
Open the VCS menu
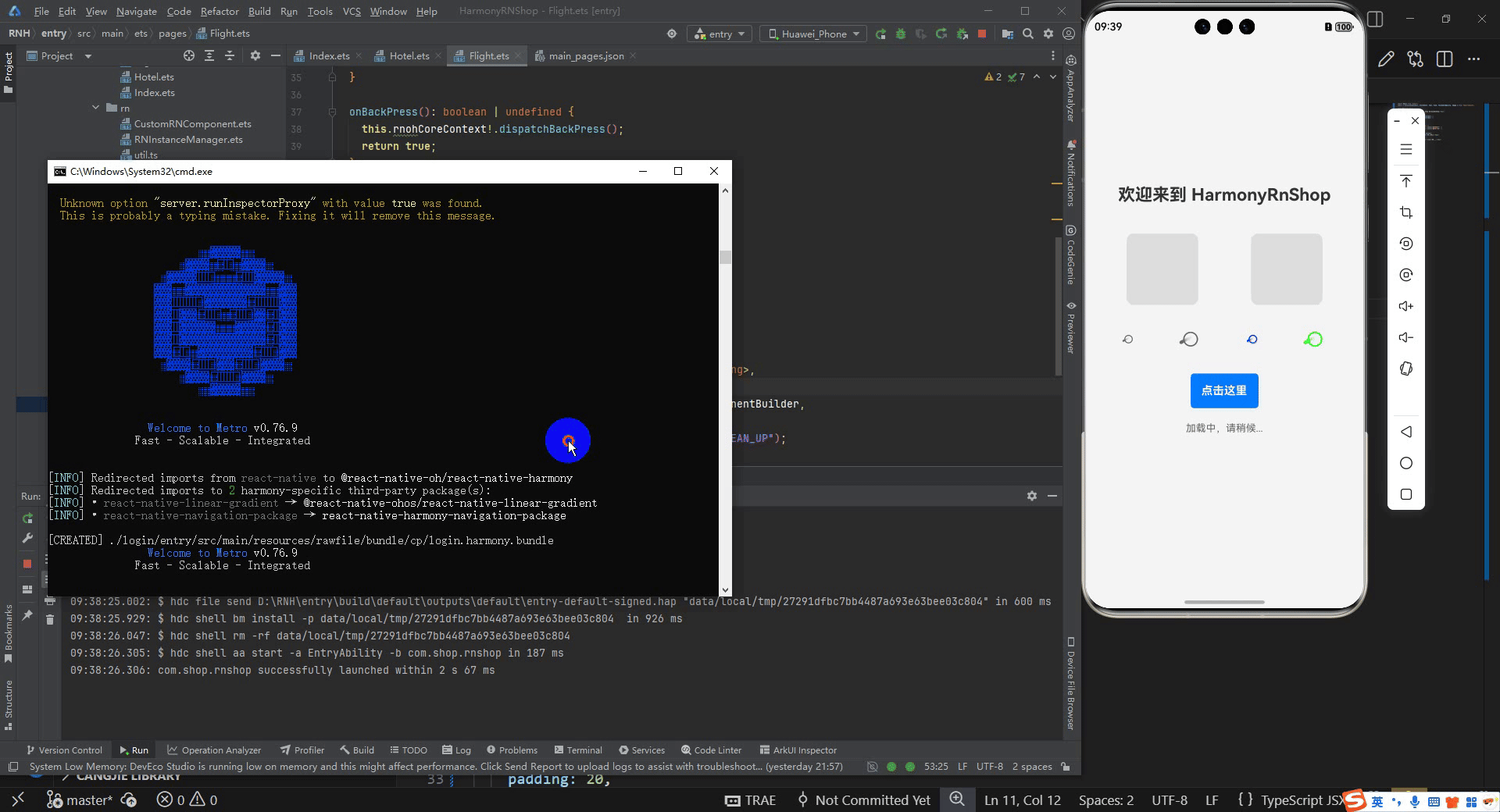click(352, 11)
